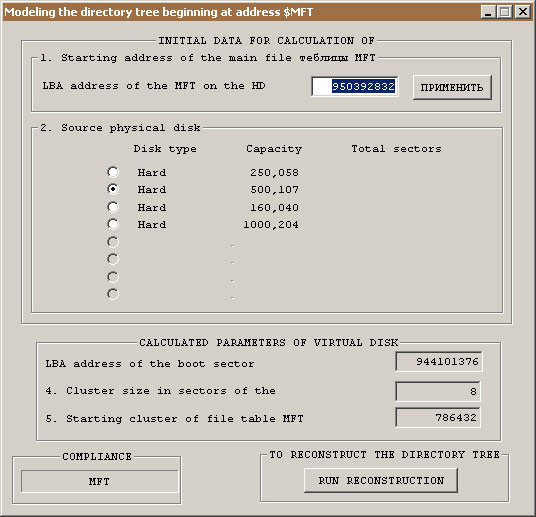Screen dimensions: 536x517
Task: Click the capacity value 500,107
Action: pos(274,190)
